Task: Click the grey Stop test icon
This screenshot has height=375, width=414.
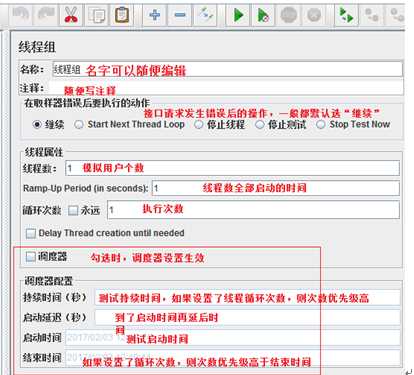Action: 289,15
